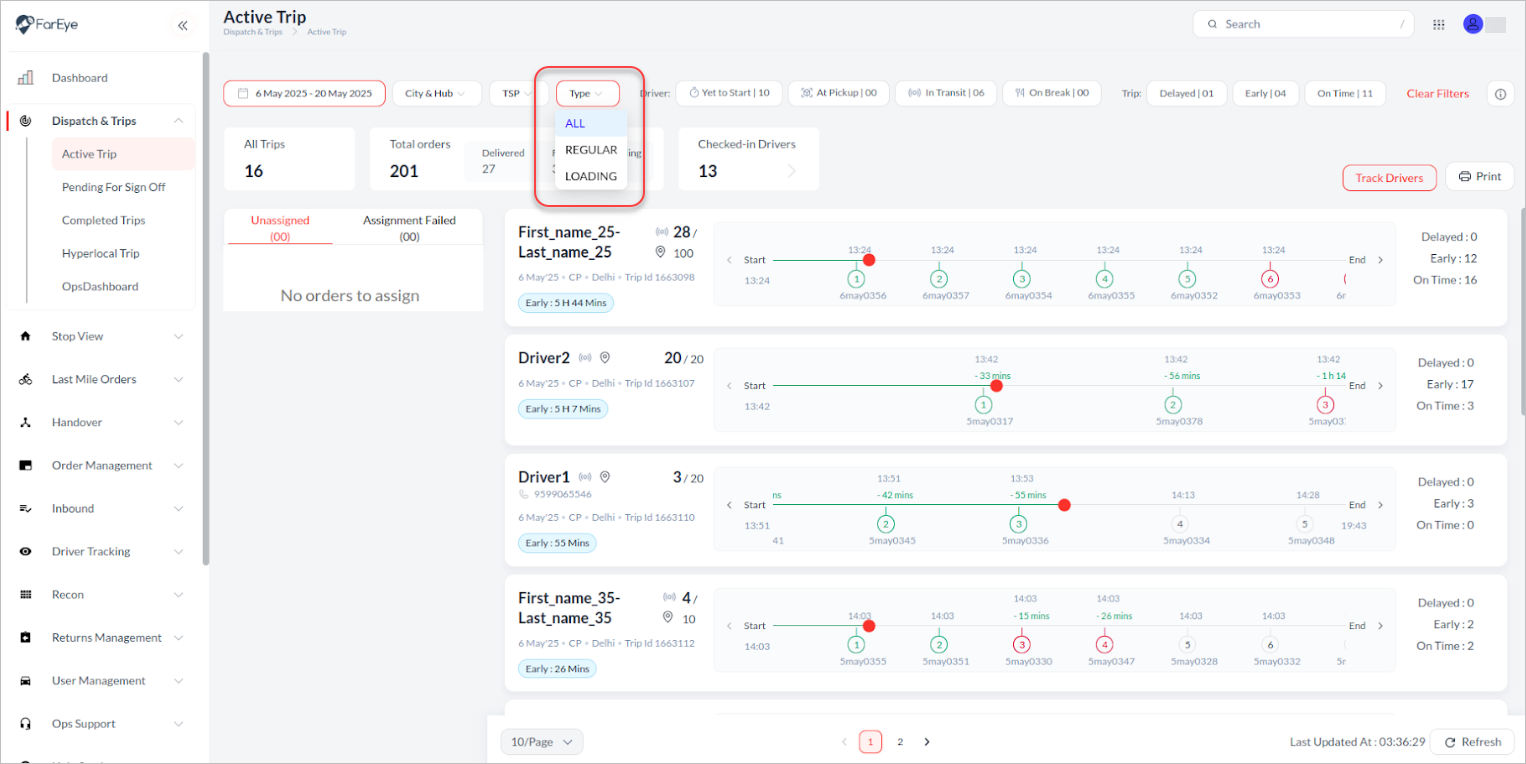
Task: Click stop 6 marker 6may0353
Action: tap(1270, 279)
